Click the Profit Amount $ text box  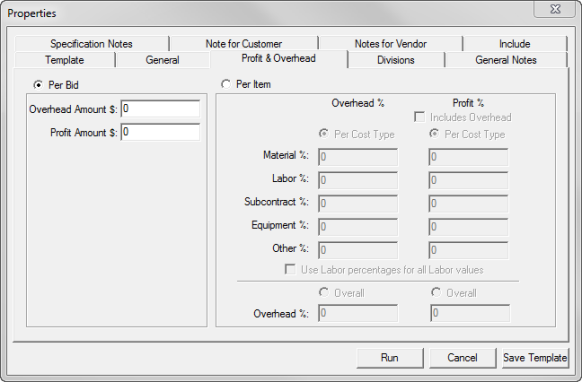tap(160, 132)
